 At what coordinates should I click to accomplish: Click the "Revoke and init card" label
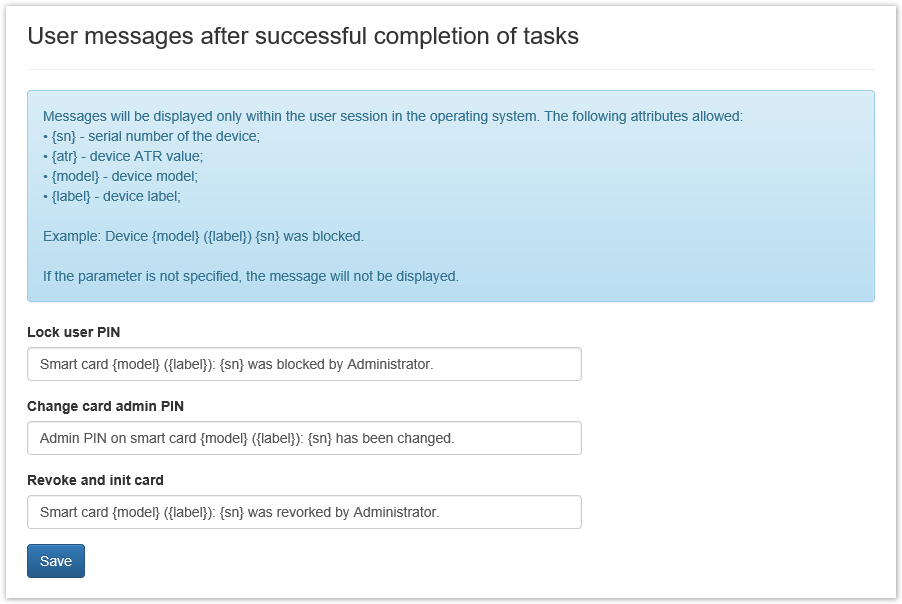[x=95, y=480]
